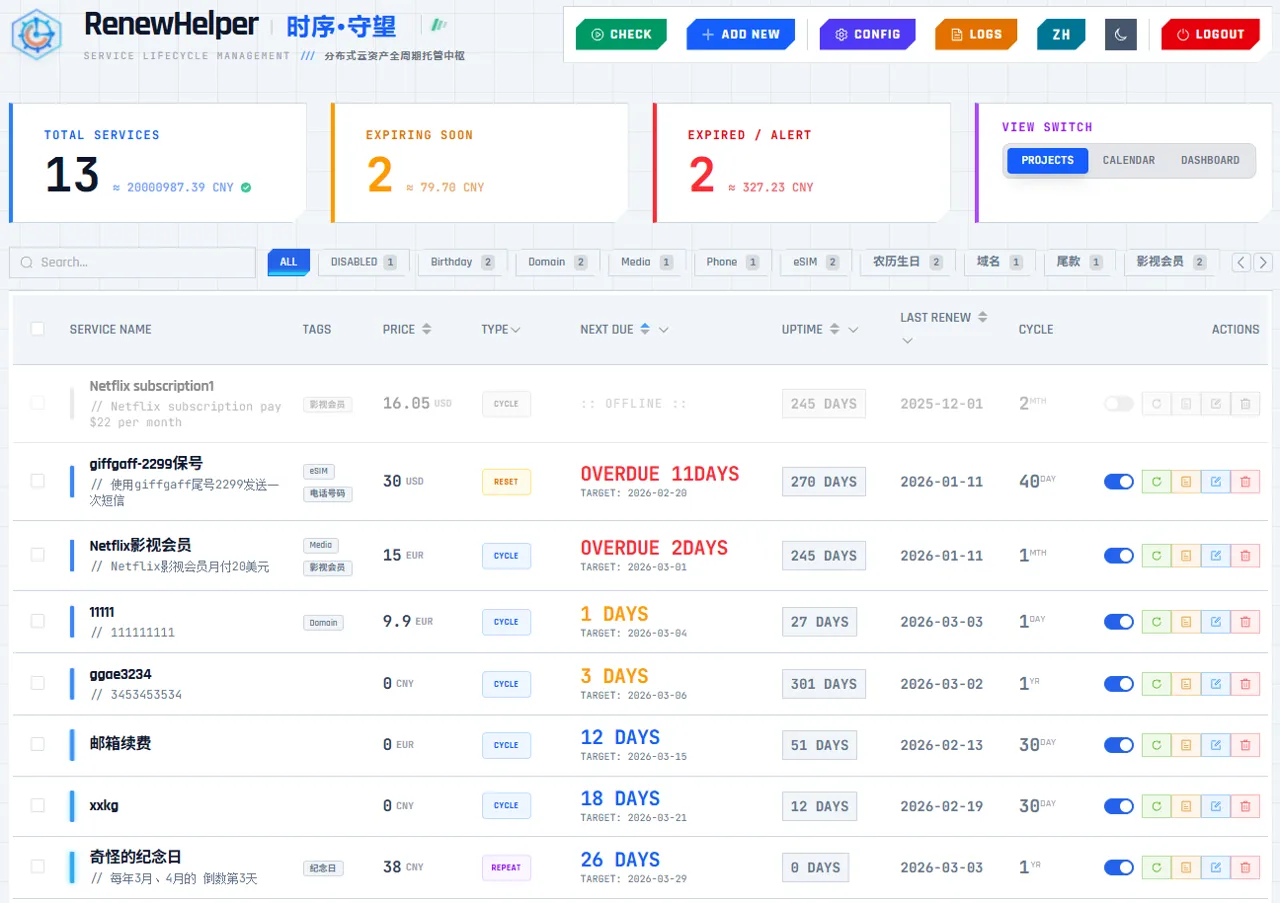
Task: Click the RenewHelper logo icon
Action: (36, 33)
